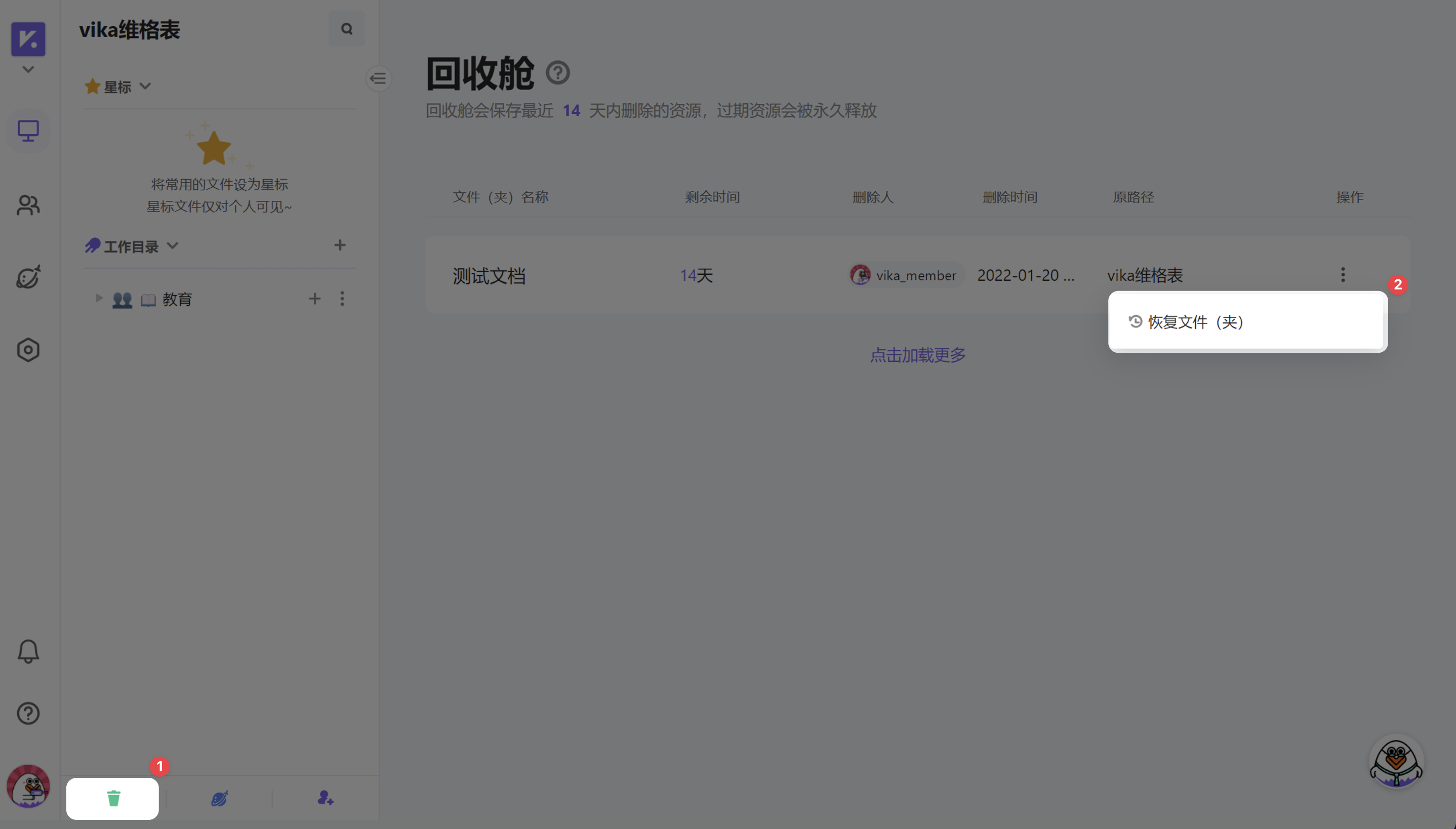The image size is (1456, 829).
Task: Collapse the 工作目录 section
Action: point(173,245)
